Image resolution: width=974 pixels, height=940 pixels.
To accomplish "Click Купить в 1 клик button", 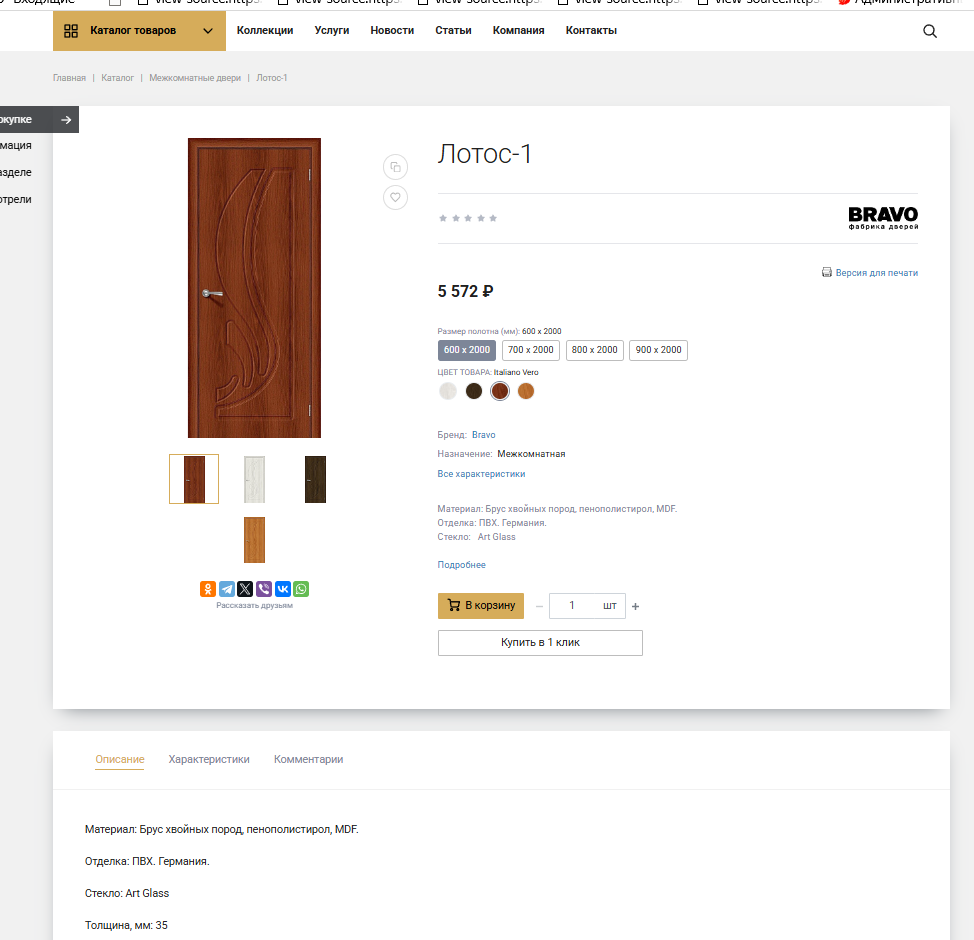I will click(540, 643).
